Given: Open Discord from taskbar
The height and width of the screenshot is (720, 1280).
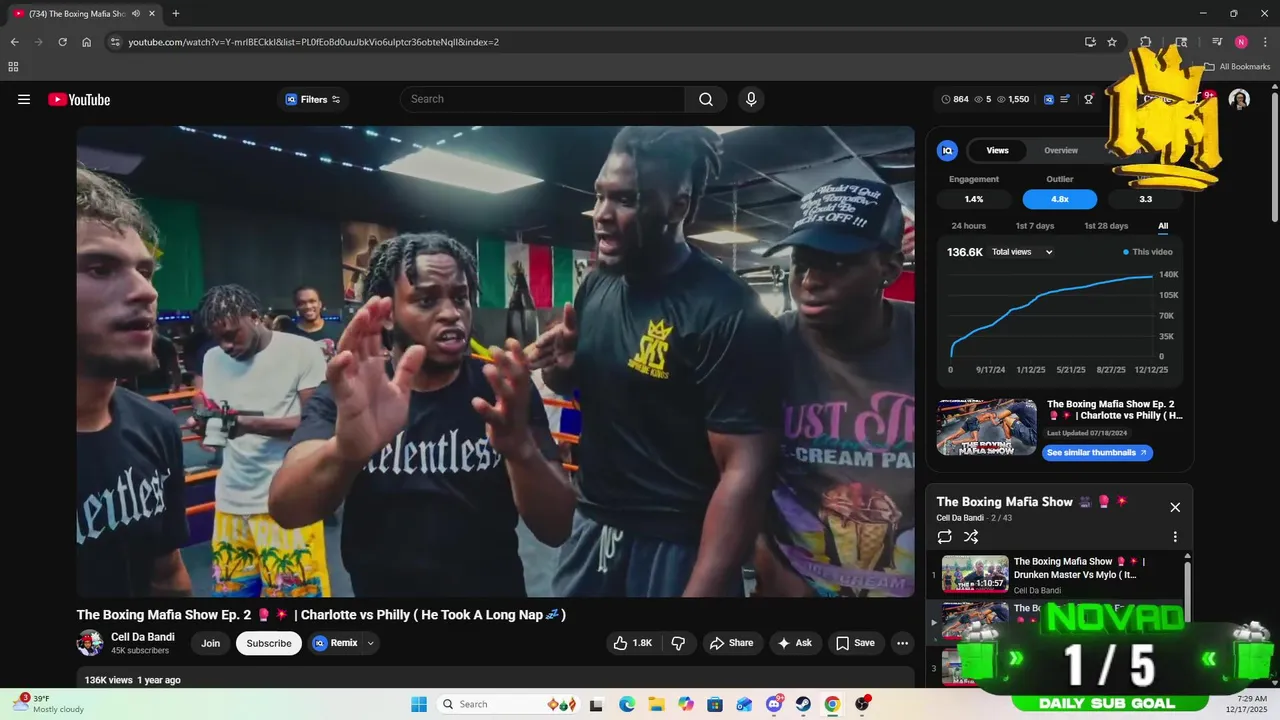Looking at the screenshot, I should click(774, 704).
